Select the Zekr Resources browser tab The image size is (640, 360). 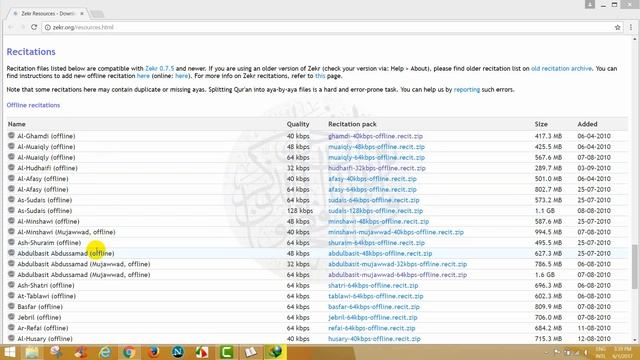click(47, 13)
